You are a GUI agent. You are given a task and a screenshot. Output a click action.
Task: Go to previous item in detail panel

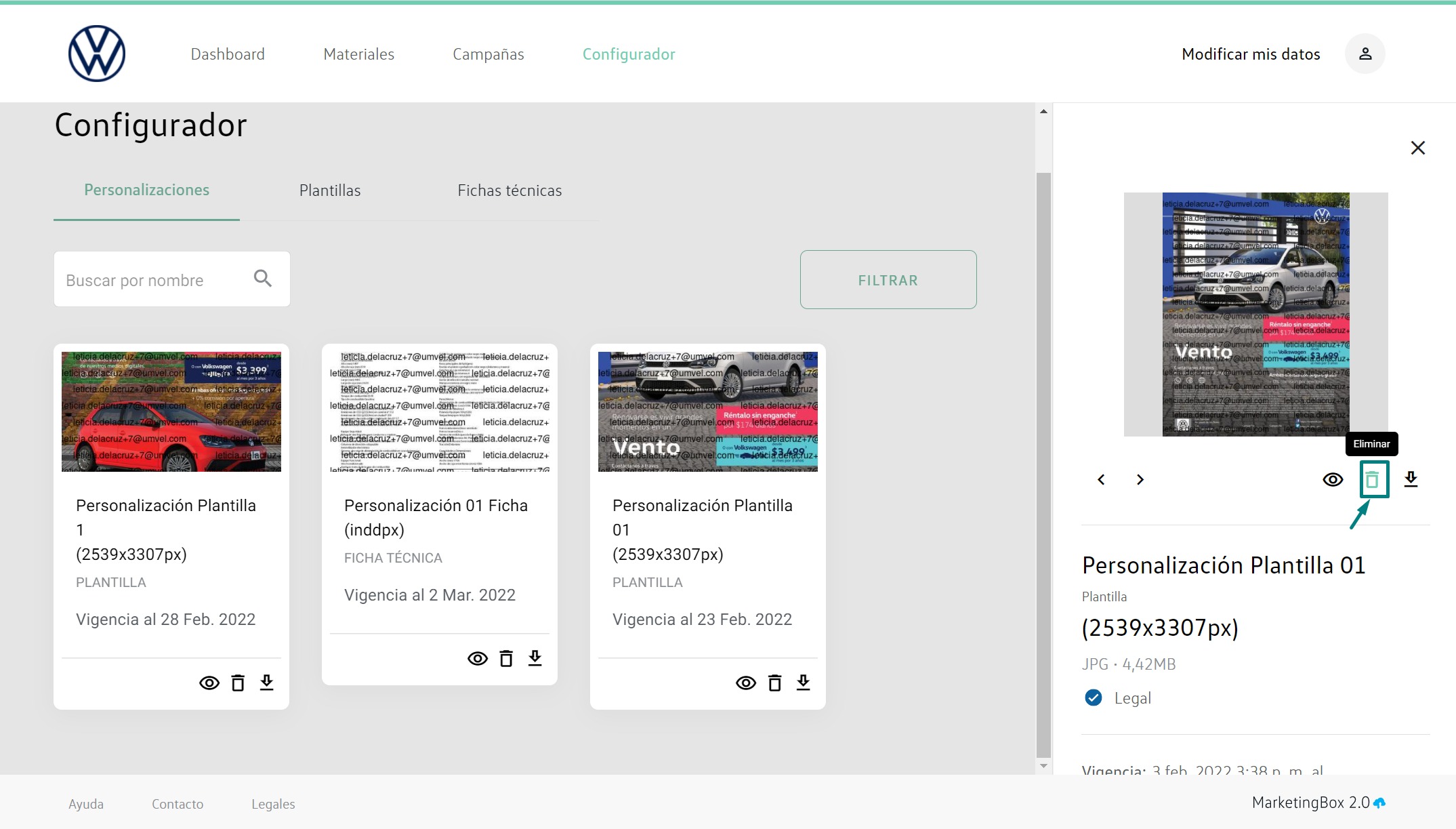pos(1102,480)
